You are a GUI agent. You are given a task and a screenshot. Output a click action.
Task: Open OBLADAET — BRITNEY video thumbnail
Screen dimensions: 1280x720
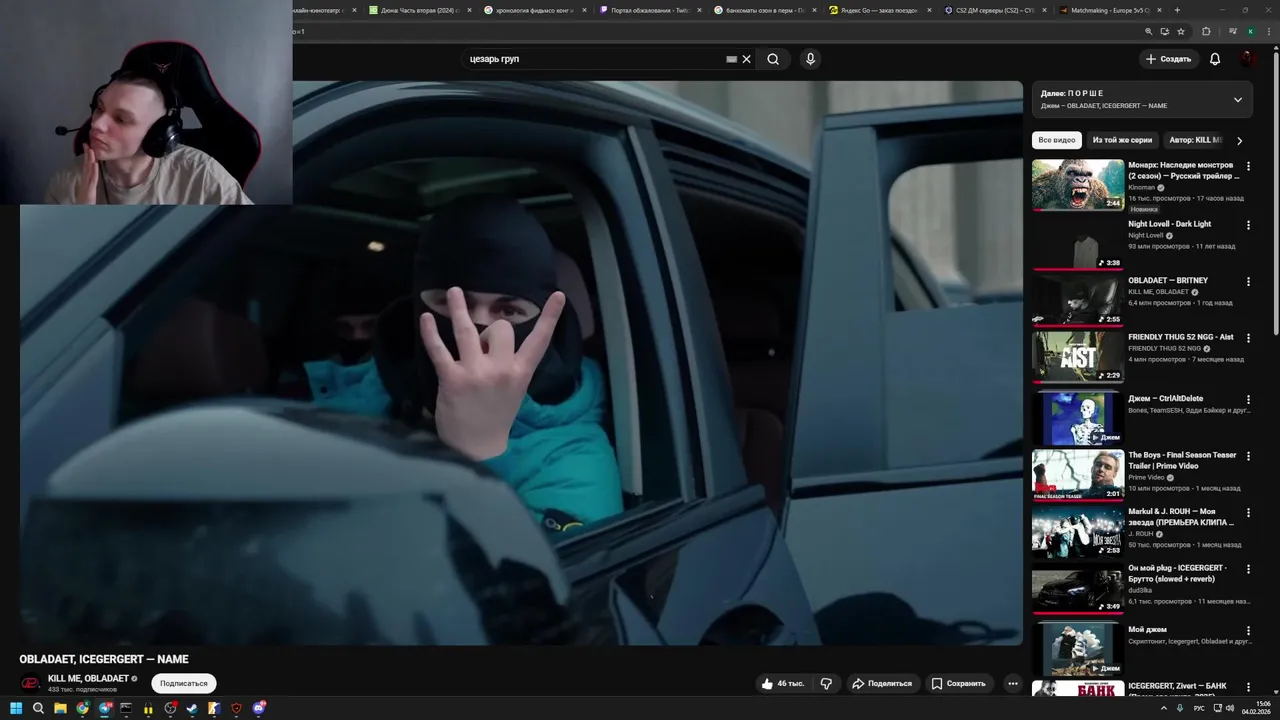1078,300
